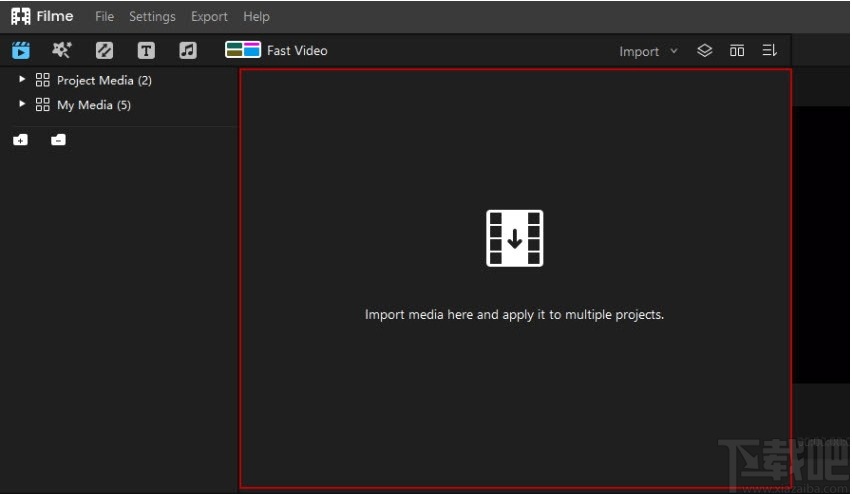Screen dimensions: 852x494
Task: Click the Import button
Action: click(639, 51)
